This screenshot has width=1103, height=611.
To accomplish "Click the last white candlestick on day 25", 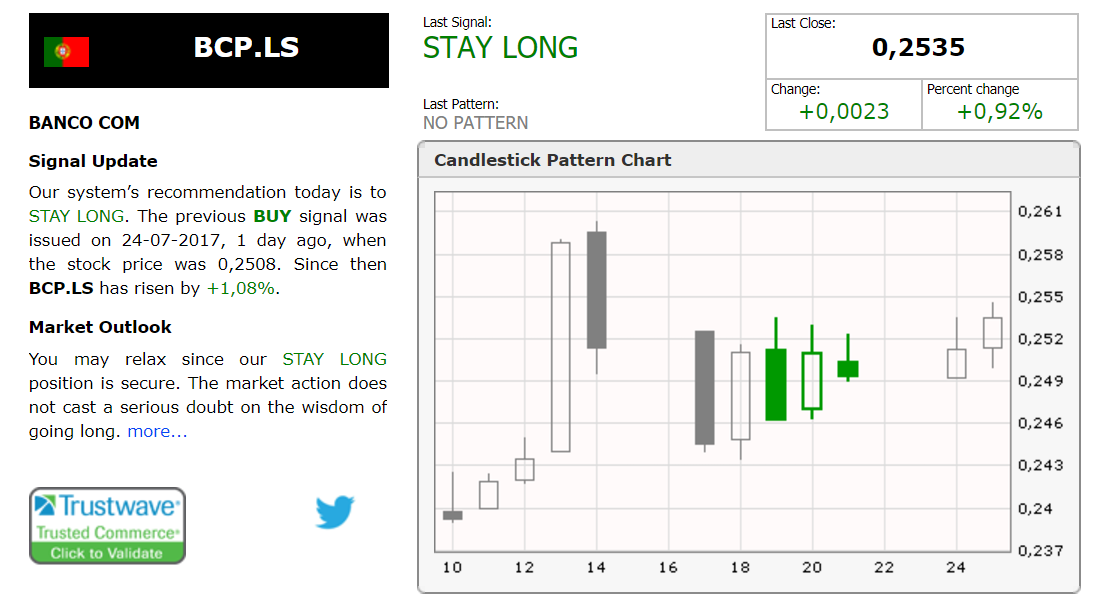I will 992,333.
